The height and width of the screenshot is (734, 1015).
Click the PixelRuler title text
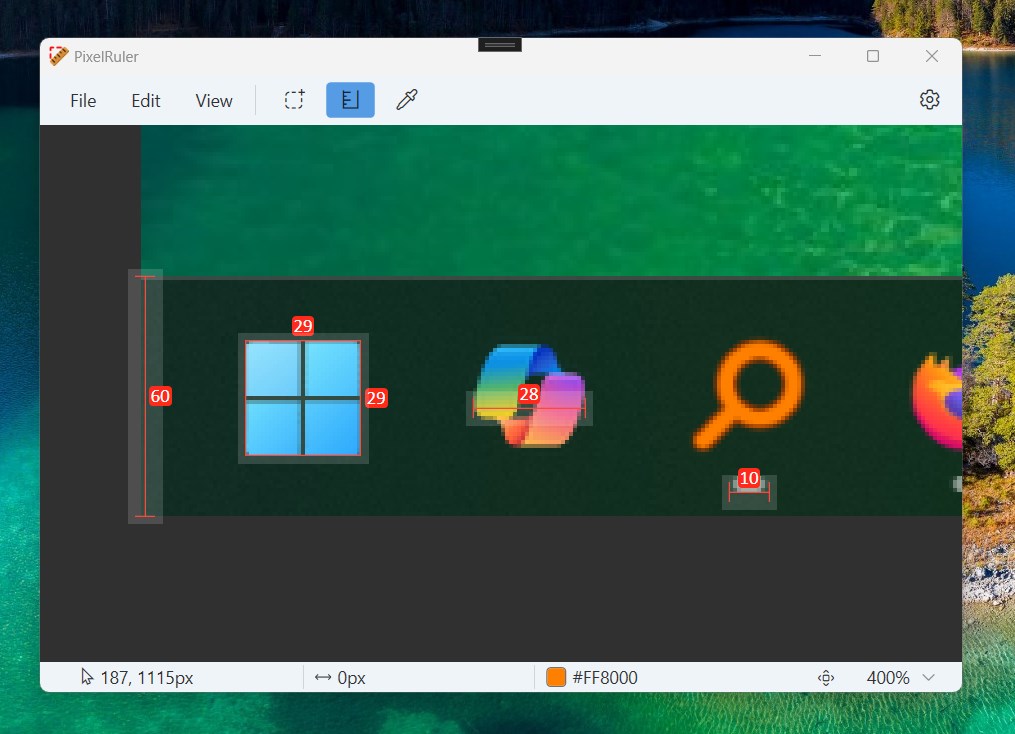point(106,57)
